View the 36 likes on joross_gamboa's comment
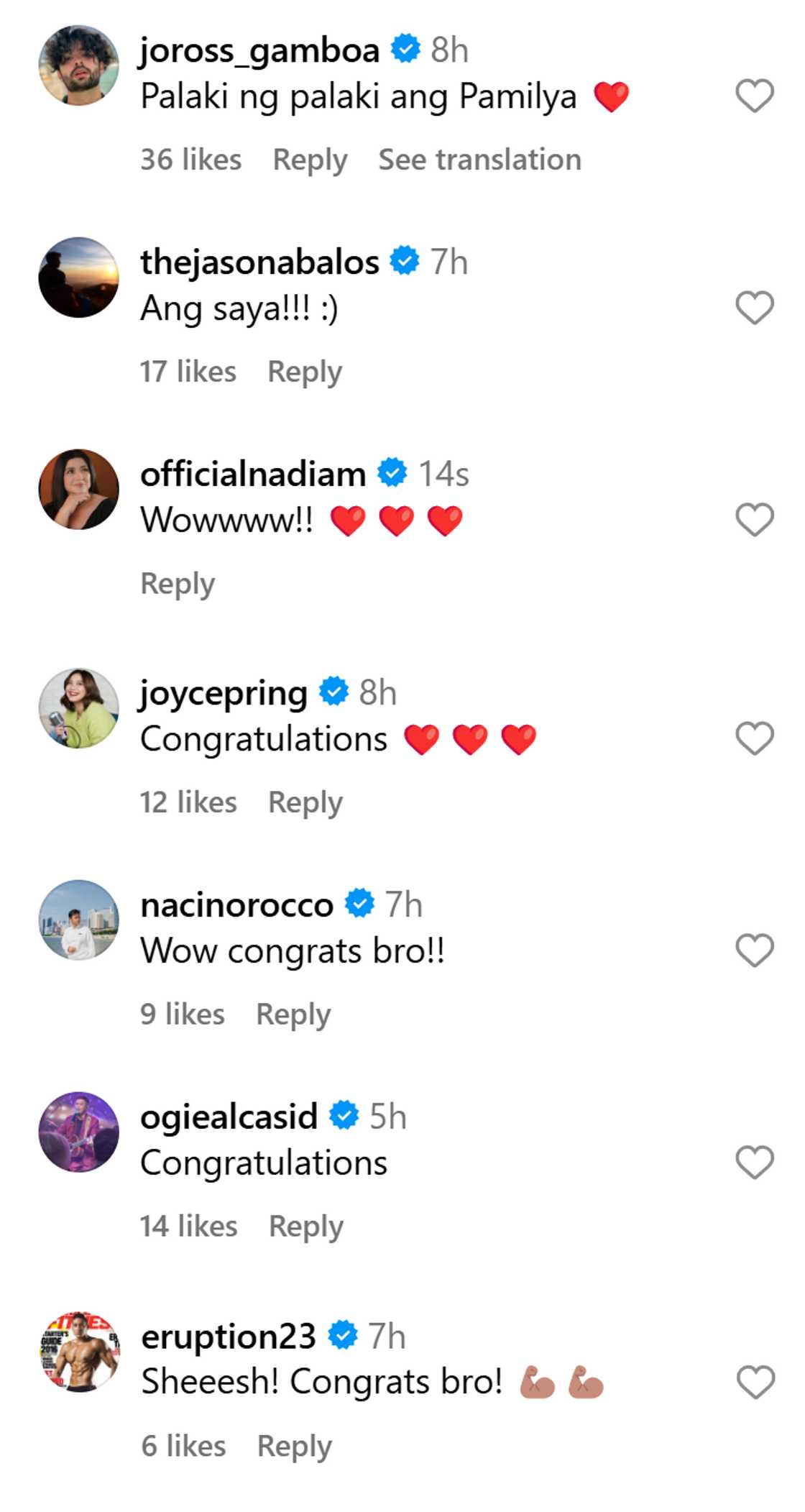The image size is (805, 1512). click(x=191, y=160)
